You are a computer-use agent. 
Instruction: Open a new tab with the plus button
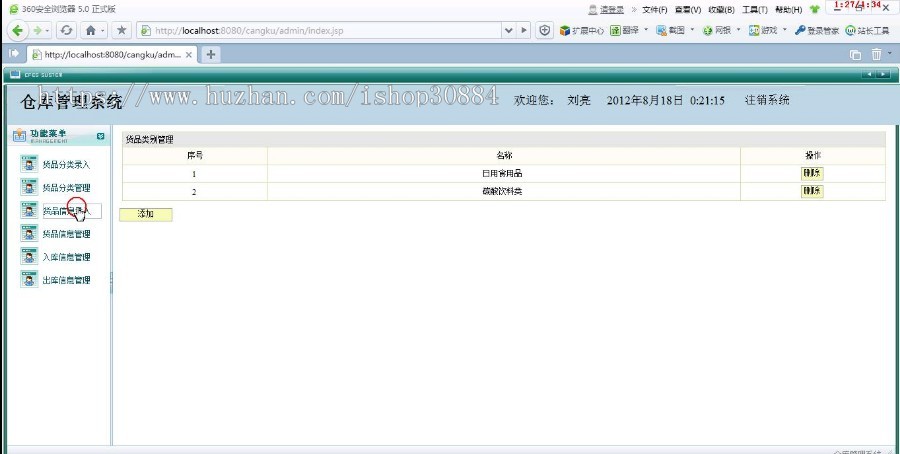(211, 55)
